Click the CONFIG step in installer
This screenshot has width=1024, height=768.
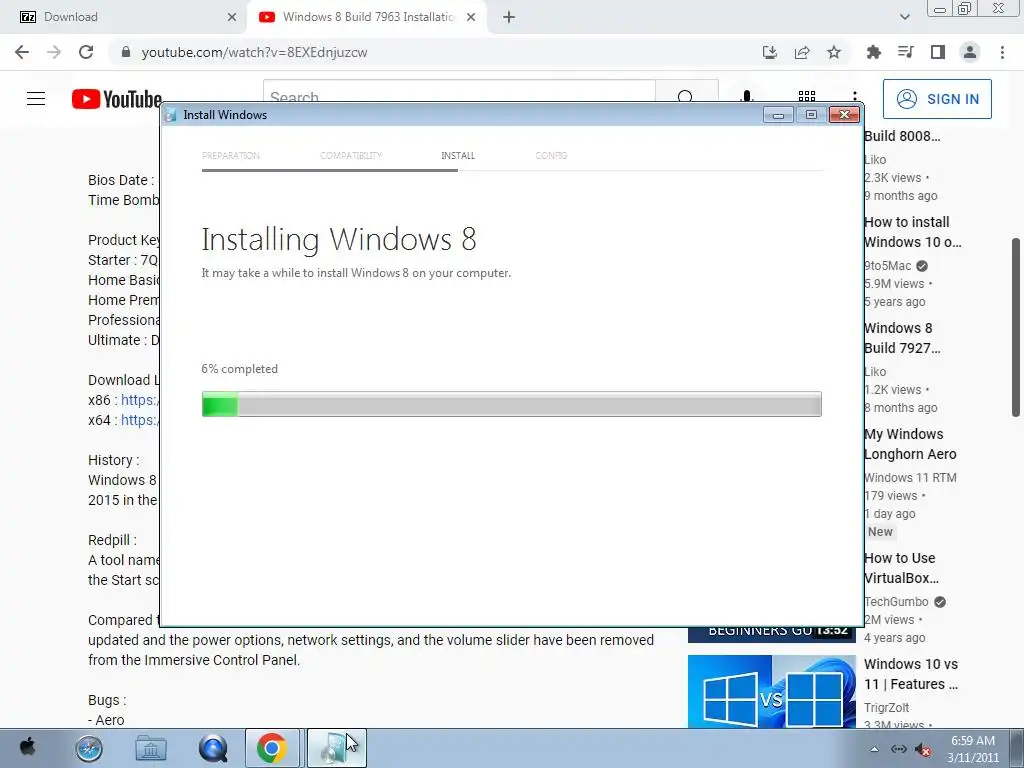[551, 155]
